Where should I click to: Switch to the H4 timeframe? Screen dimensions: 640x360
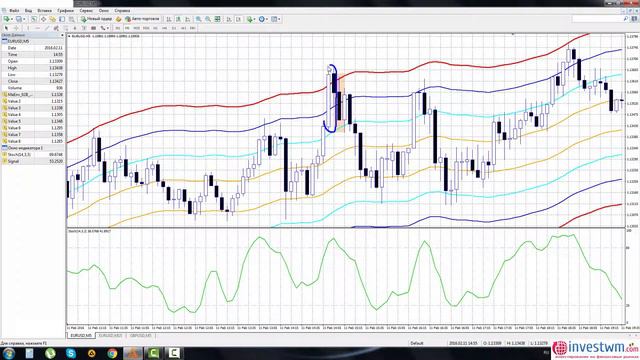coord(164,28)
